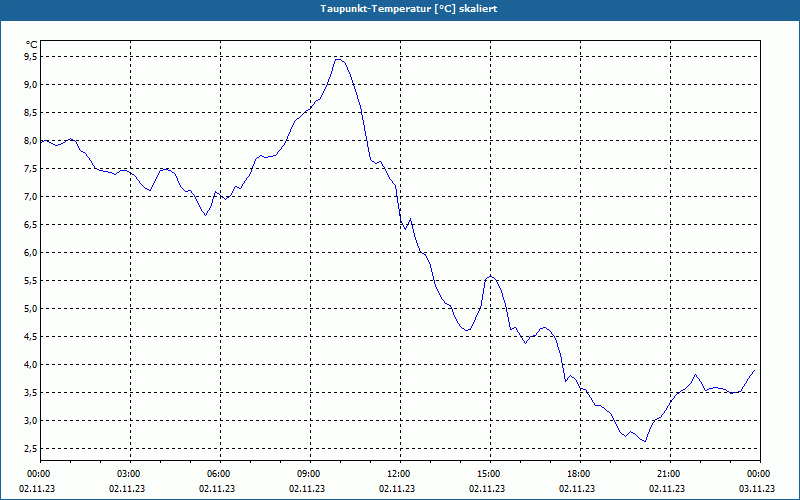Click the 3,5 y-axis label

(31, 393)
